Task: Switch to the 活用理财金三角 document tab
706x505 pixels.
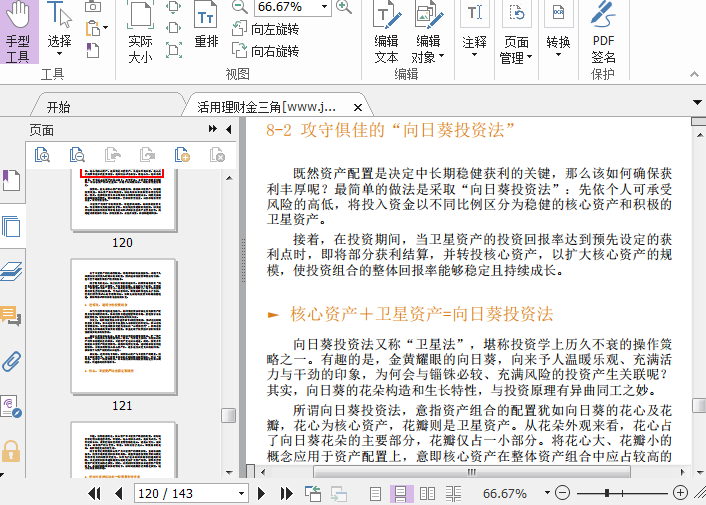Action: (267, 107)
